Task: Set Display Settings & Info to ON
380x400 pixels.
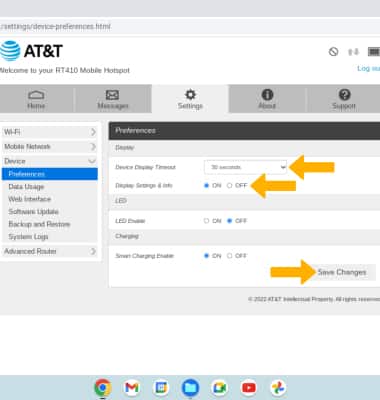Action: pos(206,185)
